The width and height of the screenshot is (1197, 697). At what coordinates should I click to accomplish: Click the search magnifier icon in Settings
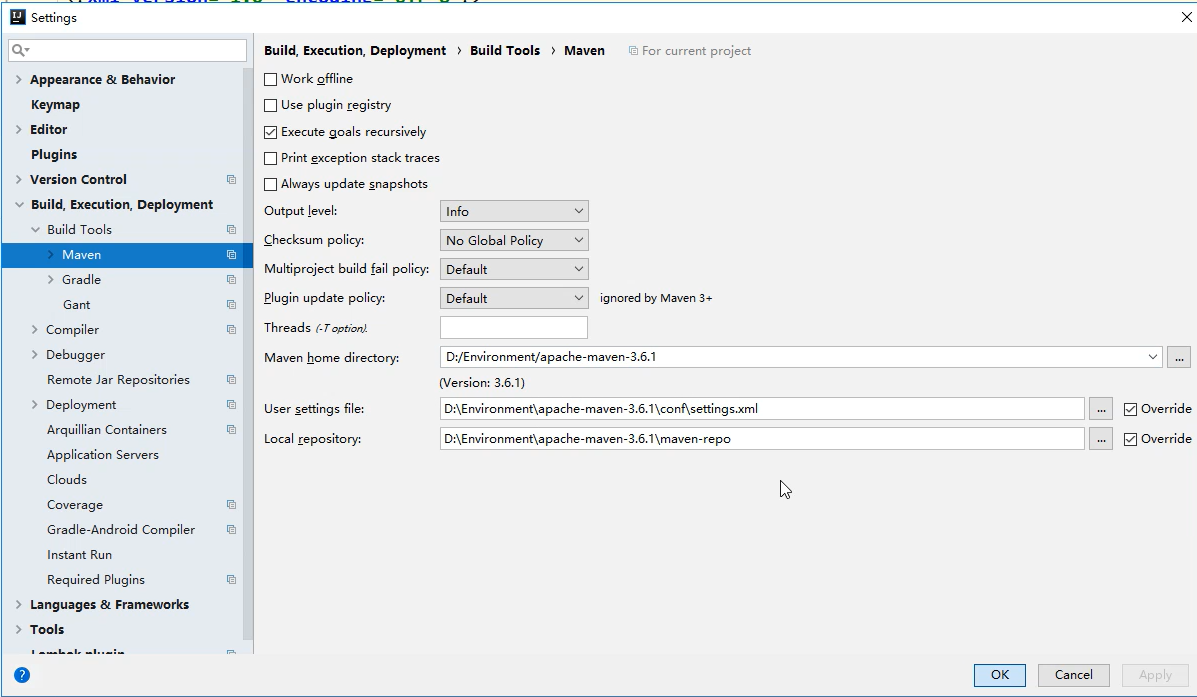(x=20, y=50)
